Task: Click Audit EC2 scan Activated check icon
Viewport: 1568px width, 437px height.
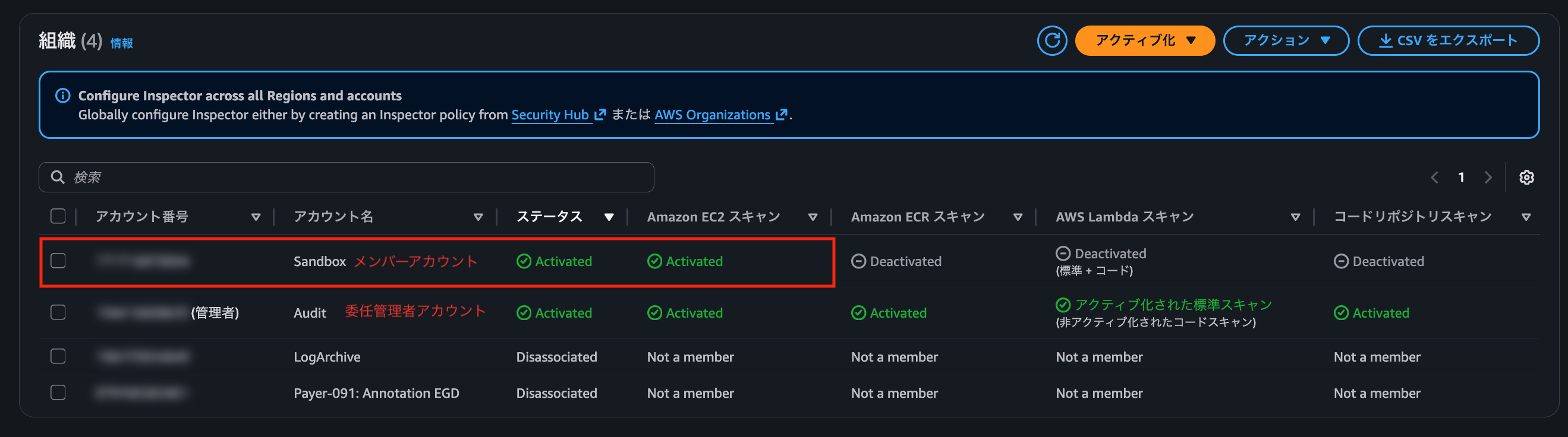Action: [654, 313]
